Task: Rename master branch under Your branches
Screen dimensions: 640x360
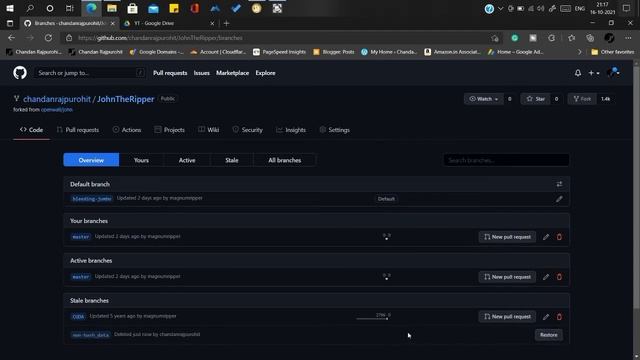Action: [546, 237]
